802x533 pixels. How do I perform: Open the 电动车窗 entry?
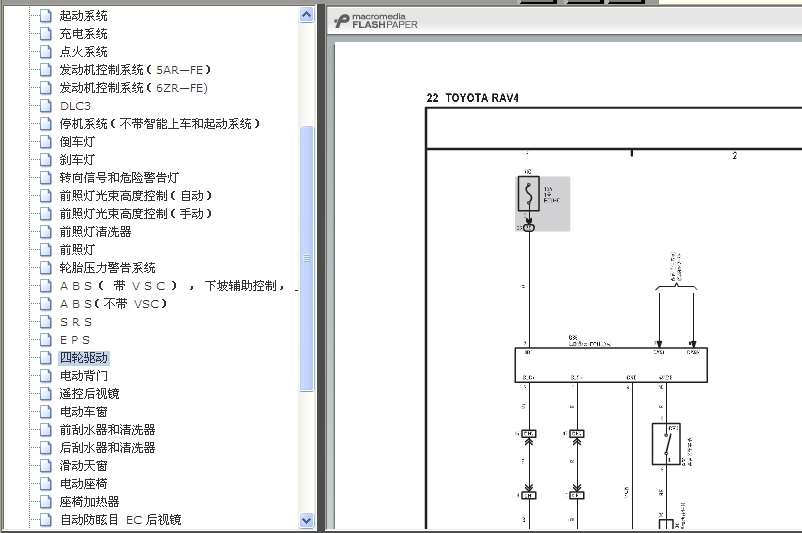pyautogui.click(x=83, y=412)
